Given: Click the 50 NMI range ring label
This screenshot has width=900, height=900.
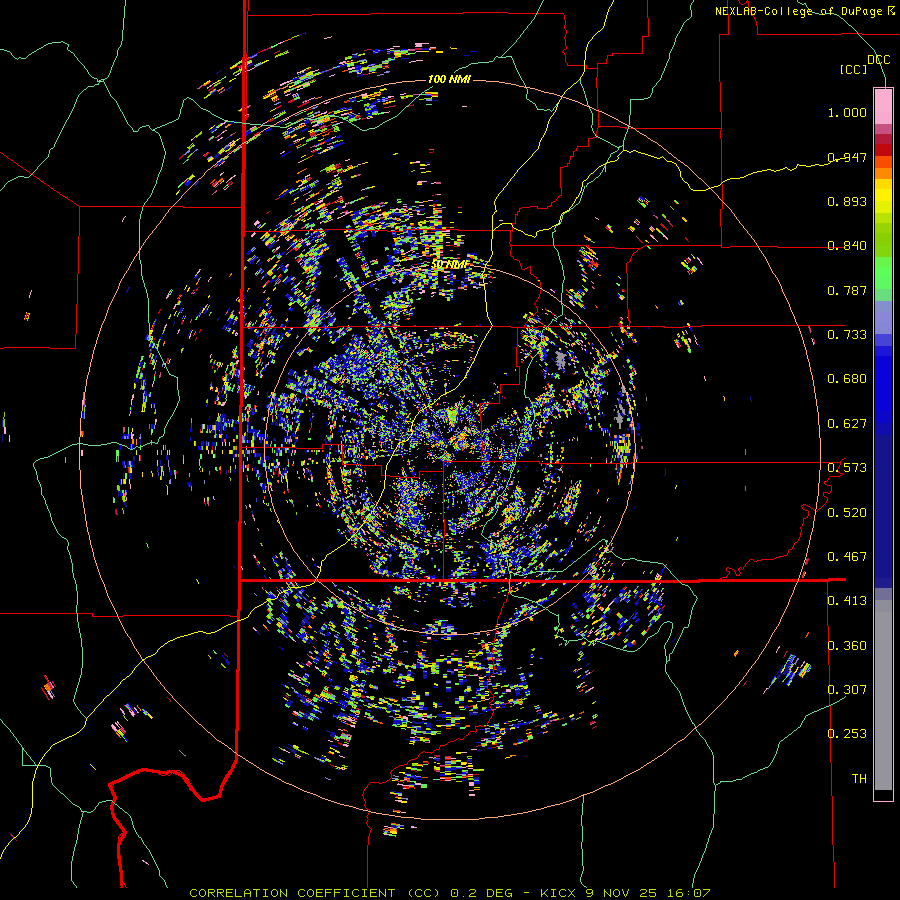Looking at the screenshot, I should 451,265.
